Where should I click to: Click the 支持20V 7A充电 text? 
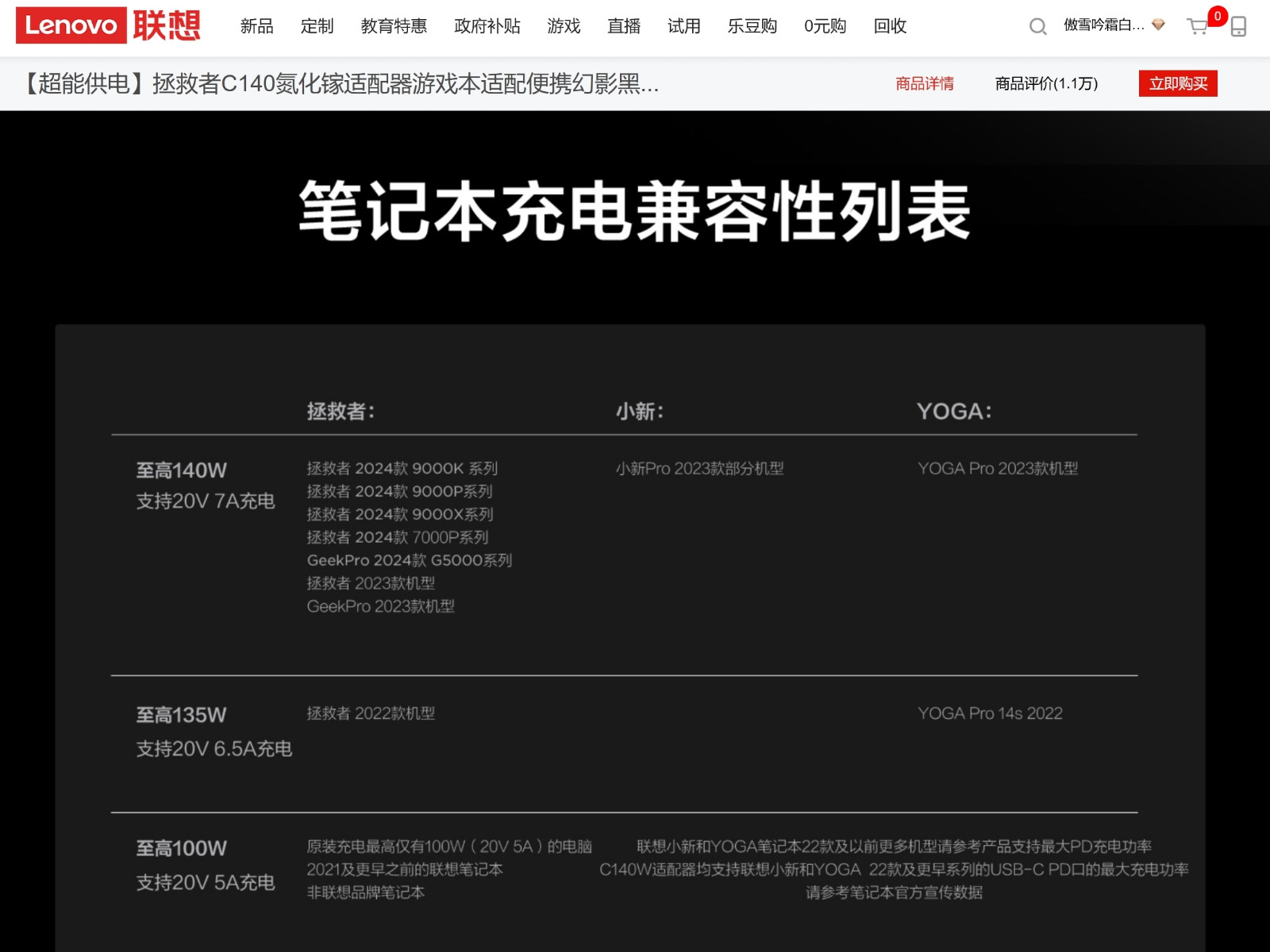(206, 501)
